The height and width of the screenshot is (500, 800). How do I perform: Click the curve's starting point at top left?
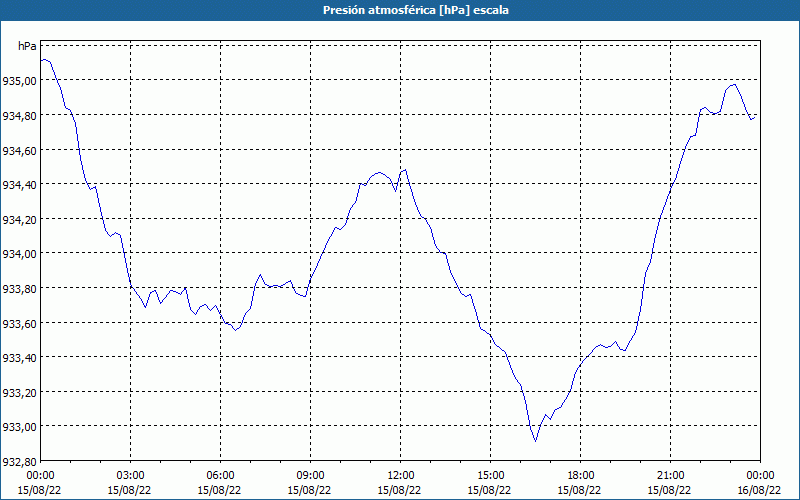(x=42, y=60)
